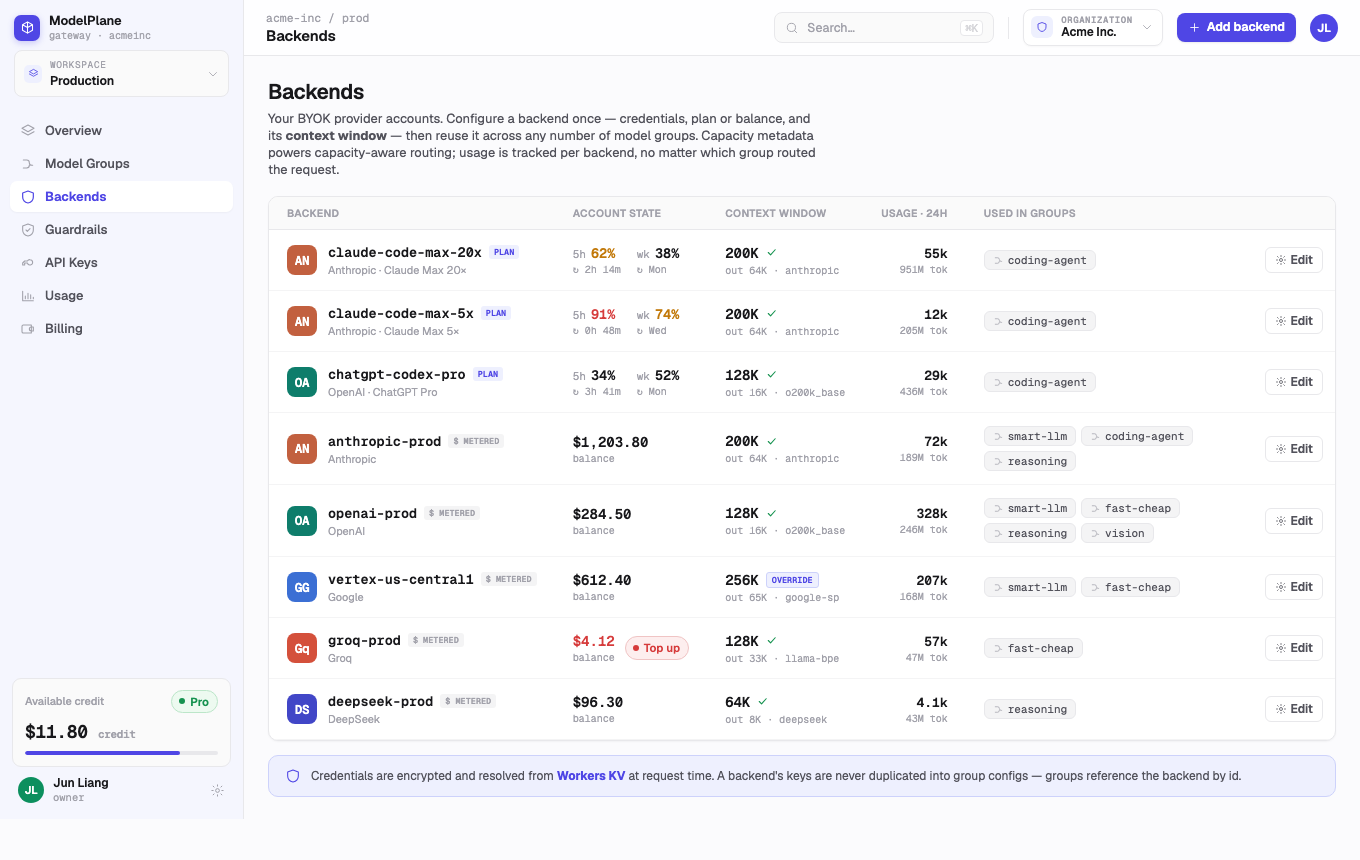The width and height of the screenshot is (1360, 860).
Task: Navigate to API Keys
Action: click(x=121, y=262)
